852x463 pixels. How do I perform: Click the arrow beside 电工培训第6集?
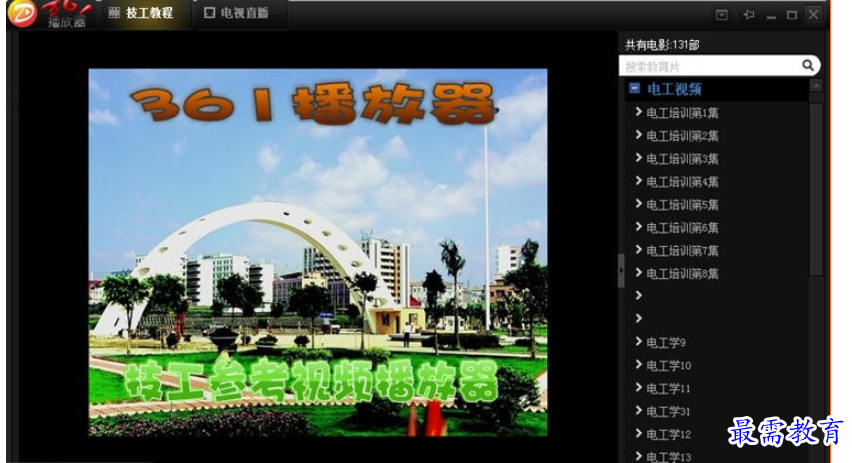639,227
